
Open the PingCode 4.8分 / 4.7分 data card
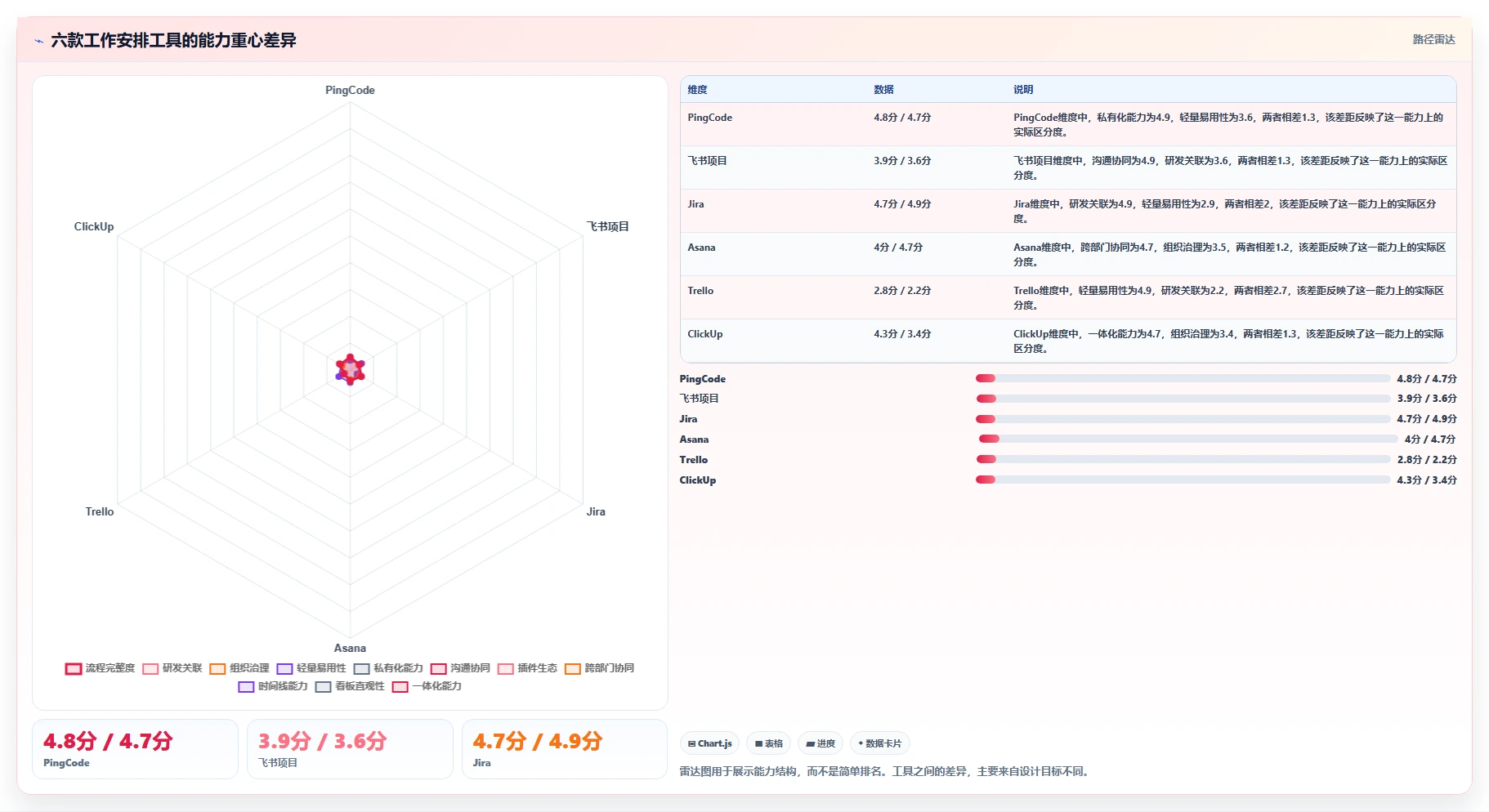click(x=135, y=749)
